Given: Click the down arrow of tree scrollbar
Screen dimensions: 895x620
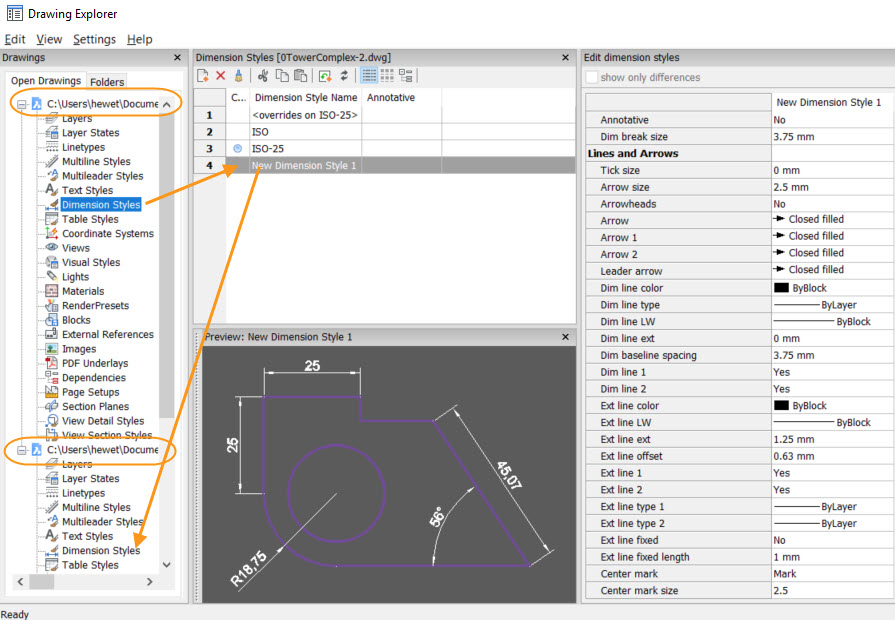Looking at the screenshot, I should pyautogui.click(x=167, y=565).
